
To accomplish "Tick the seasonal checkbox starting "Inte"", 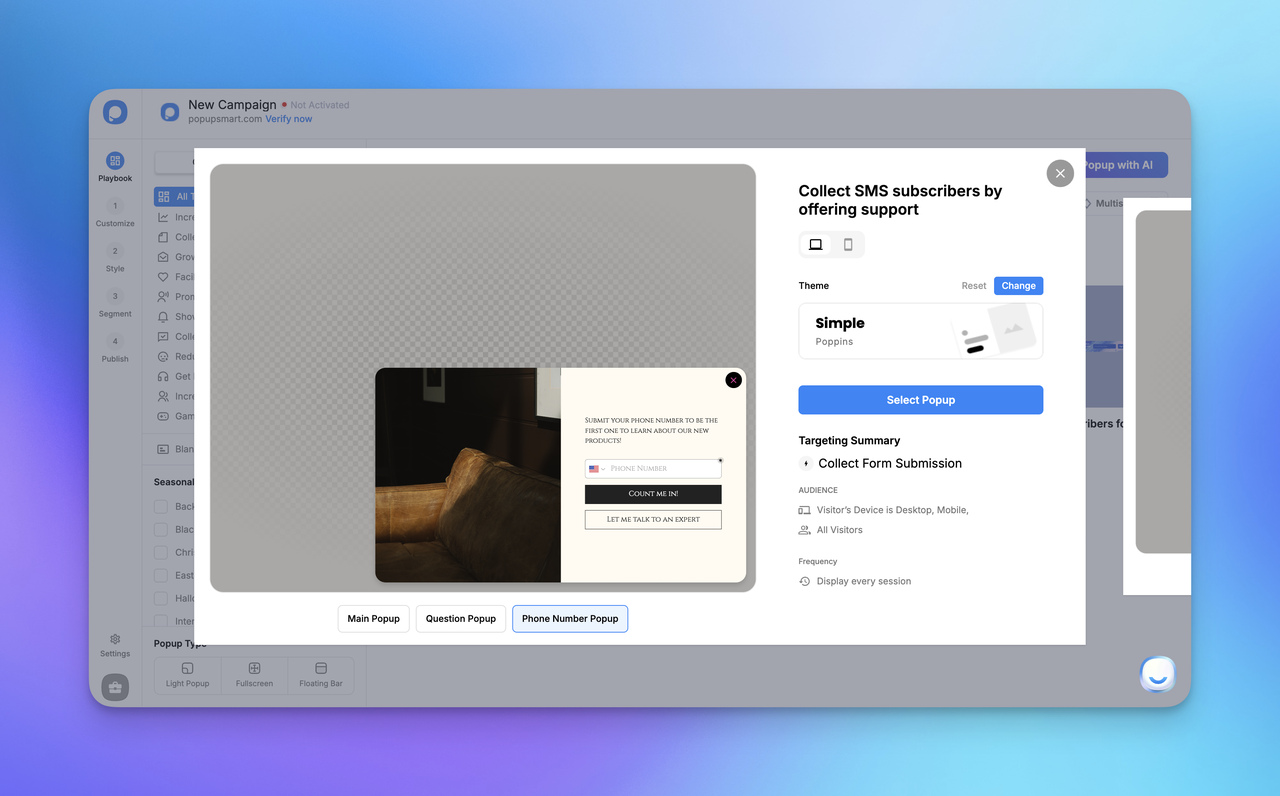I will coord(161,621).
